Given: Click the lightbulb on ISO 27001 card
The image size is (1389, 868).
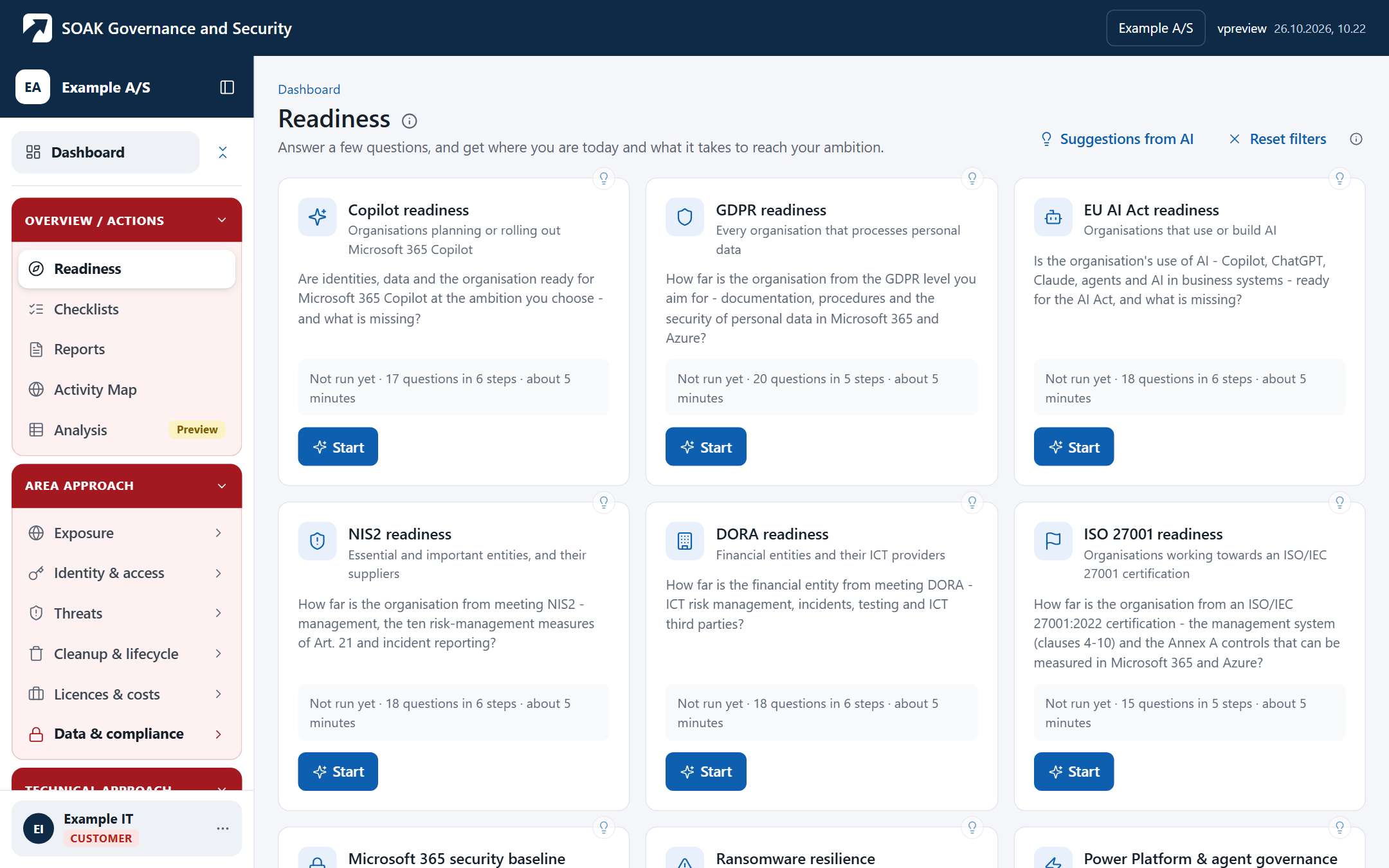Looking at the screenshot, I should pos(1340,502).
